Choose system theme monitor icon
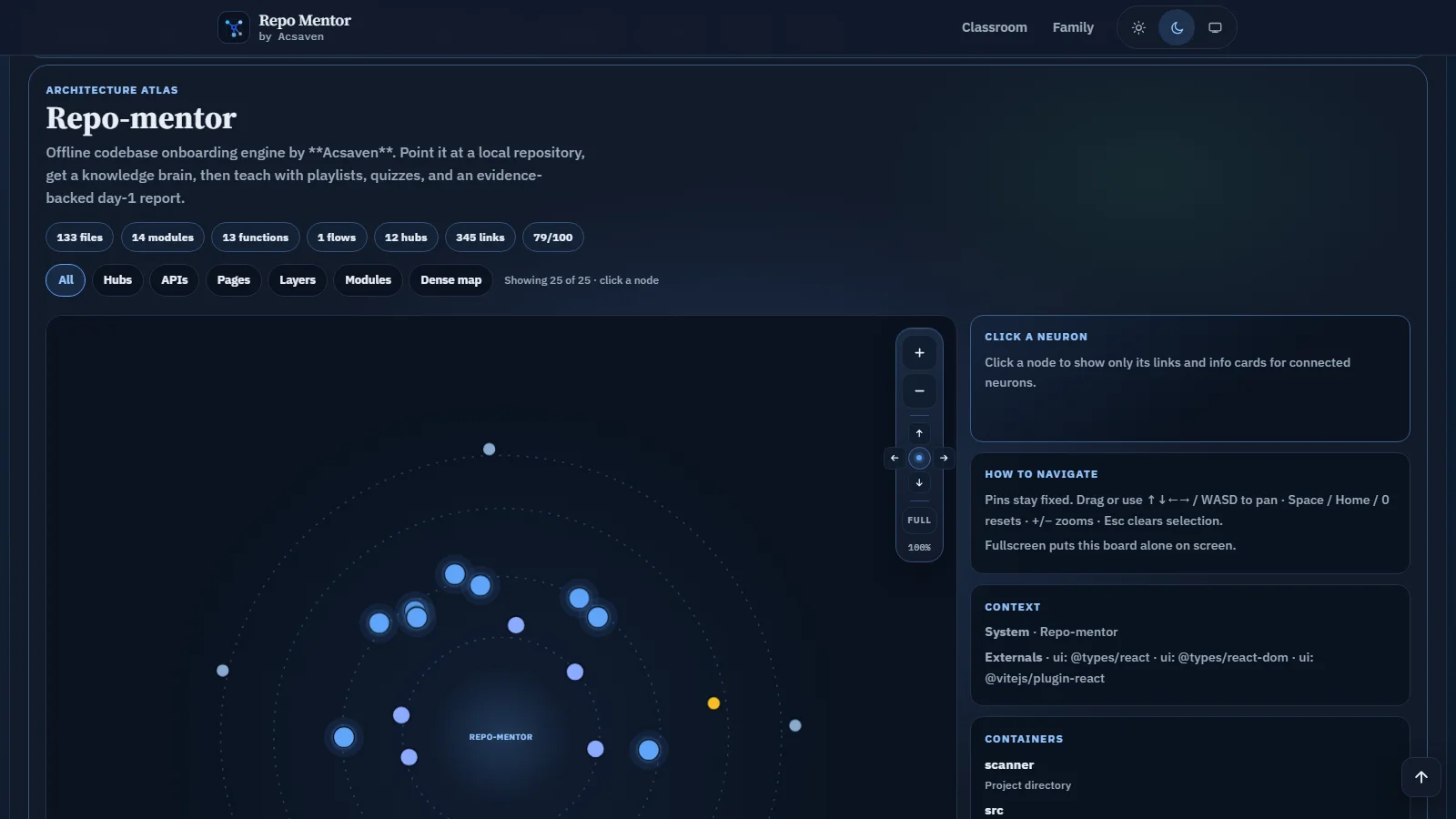Image resolution: width=1456 pixels, height=819 pixels. pos(1215,27)
